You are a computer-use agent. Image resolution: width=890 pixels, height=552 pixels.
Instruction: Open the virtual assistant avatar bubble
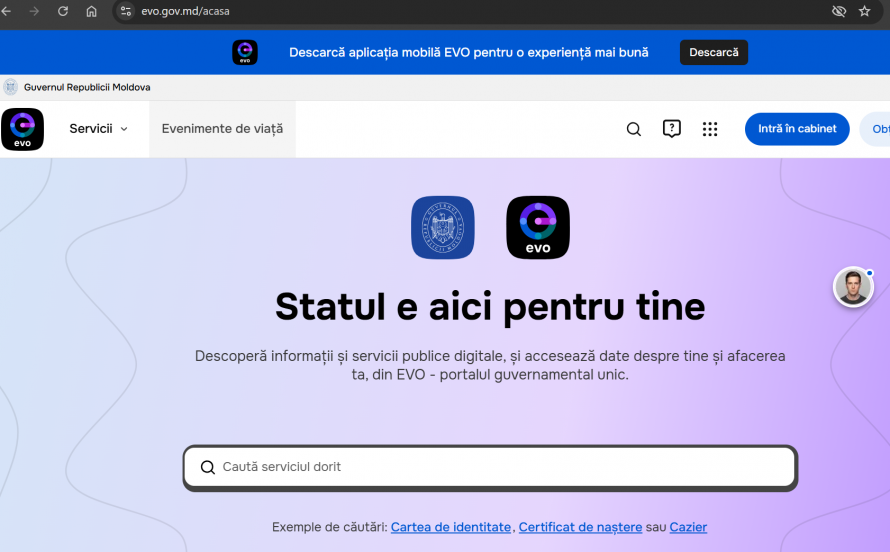tap(853, 287)
